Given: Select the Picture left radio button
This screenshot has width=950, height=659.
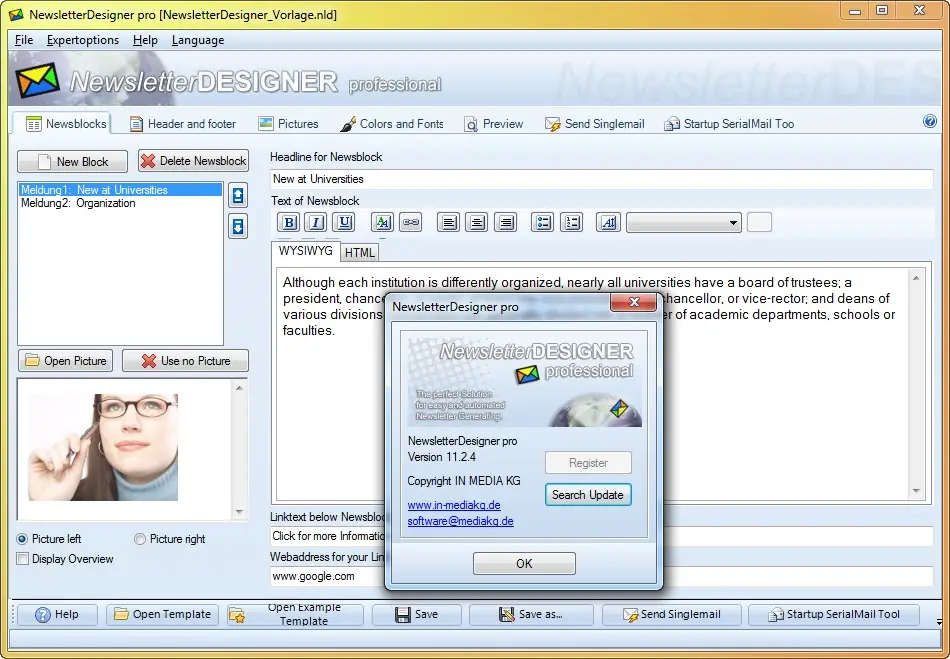Looking at the screenshot, I should [x=22, y=538].
